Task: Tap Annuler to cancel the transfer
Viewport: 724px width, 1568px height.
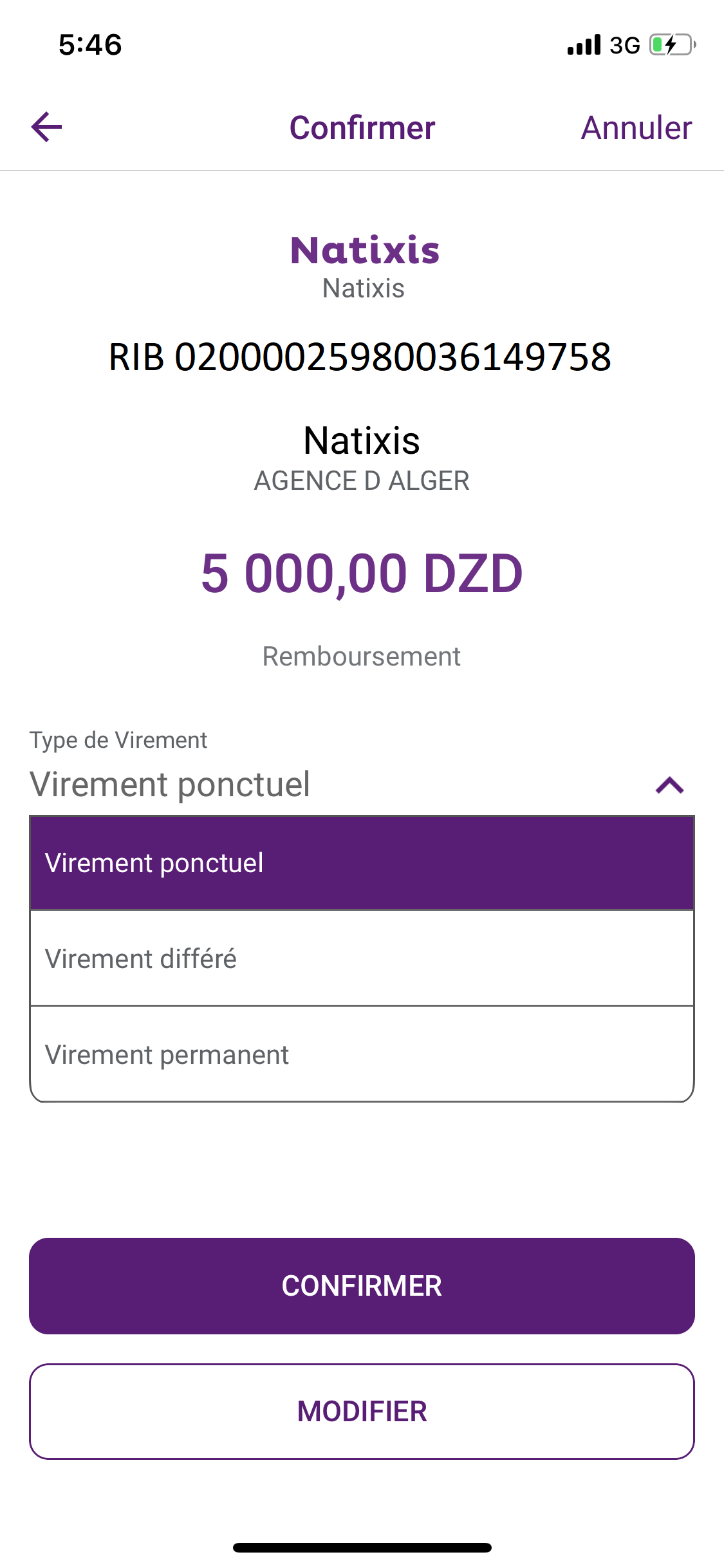Action: coord(636,127)
